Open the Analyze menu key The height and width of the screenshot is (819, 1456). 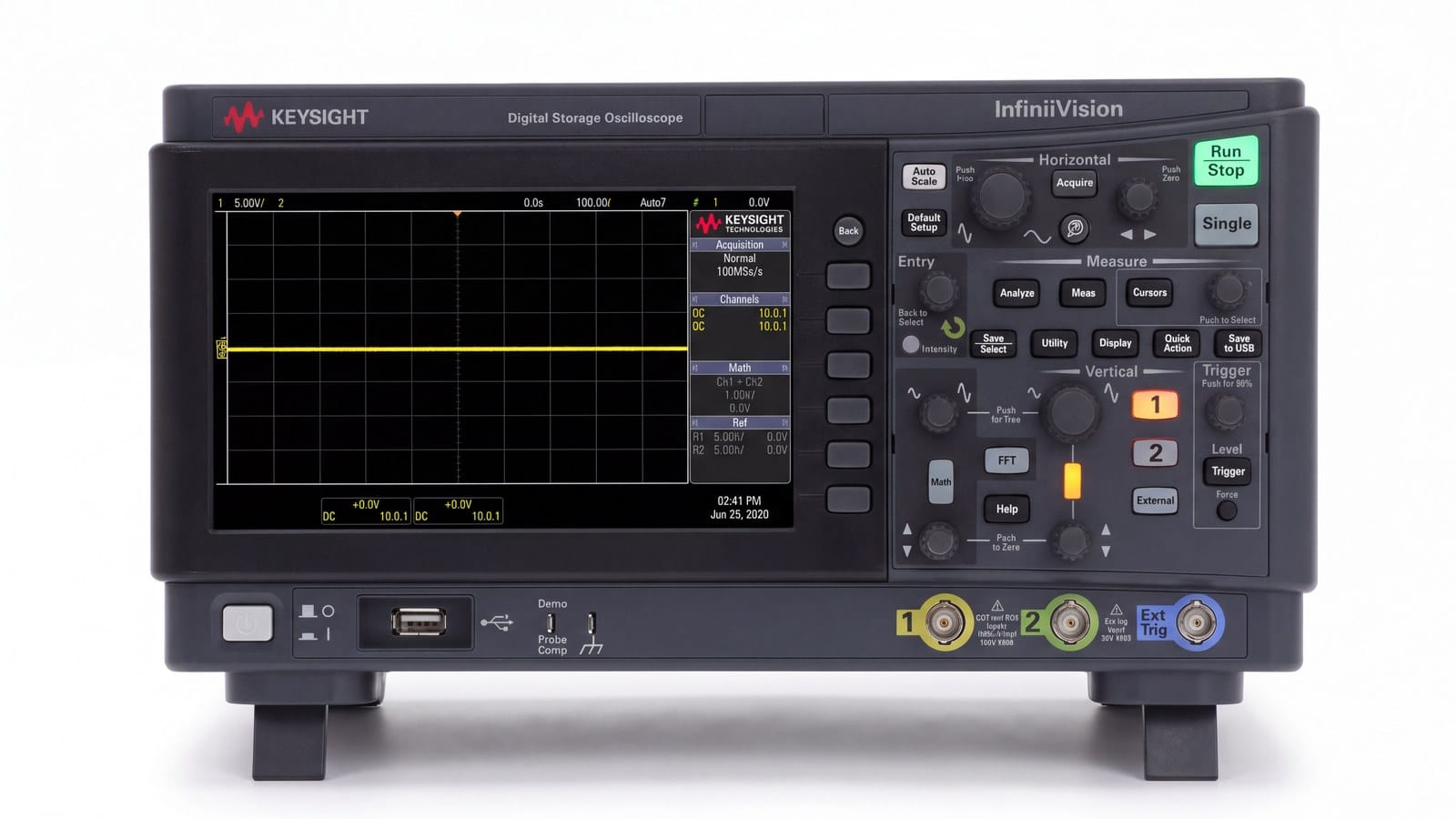(x=1017, y=293)
